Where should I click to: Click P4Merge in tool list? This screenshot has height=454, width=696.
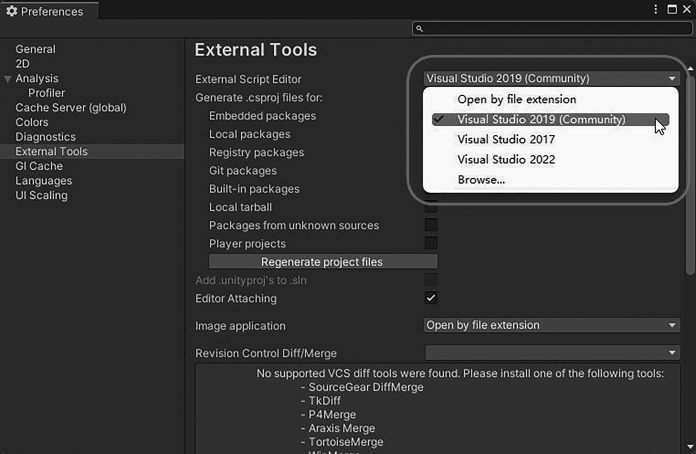pos(332,415)
